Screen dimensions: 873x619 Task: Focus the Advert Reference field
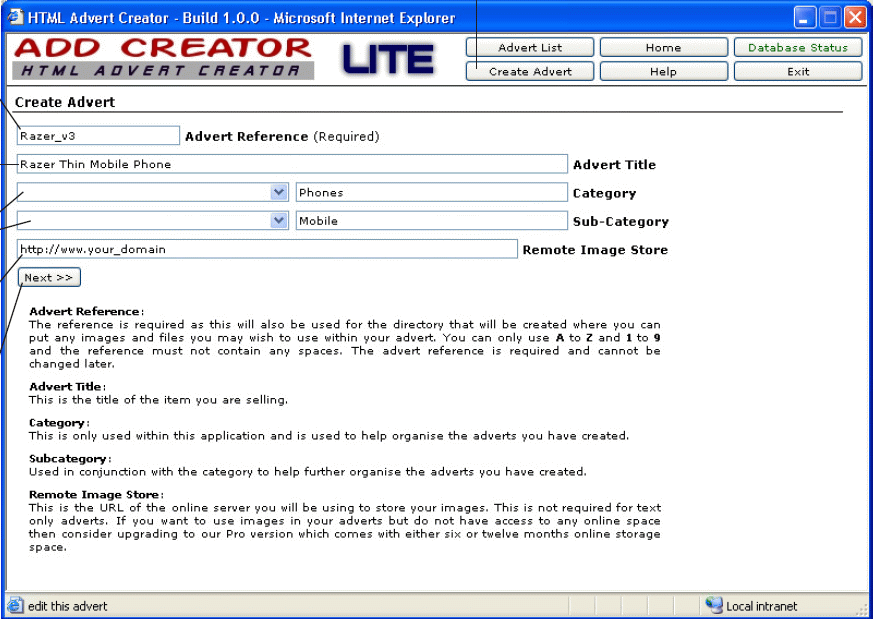[98, 135]
